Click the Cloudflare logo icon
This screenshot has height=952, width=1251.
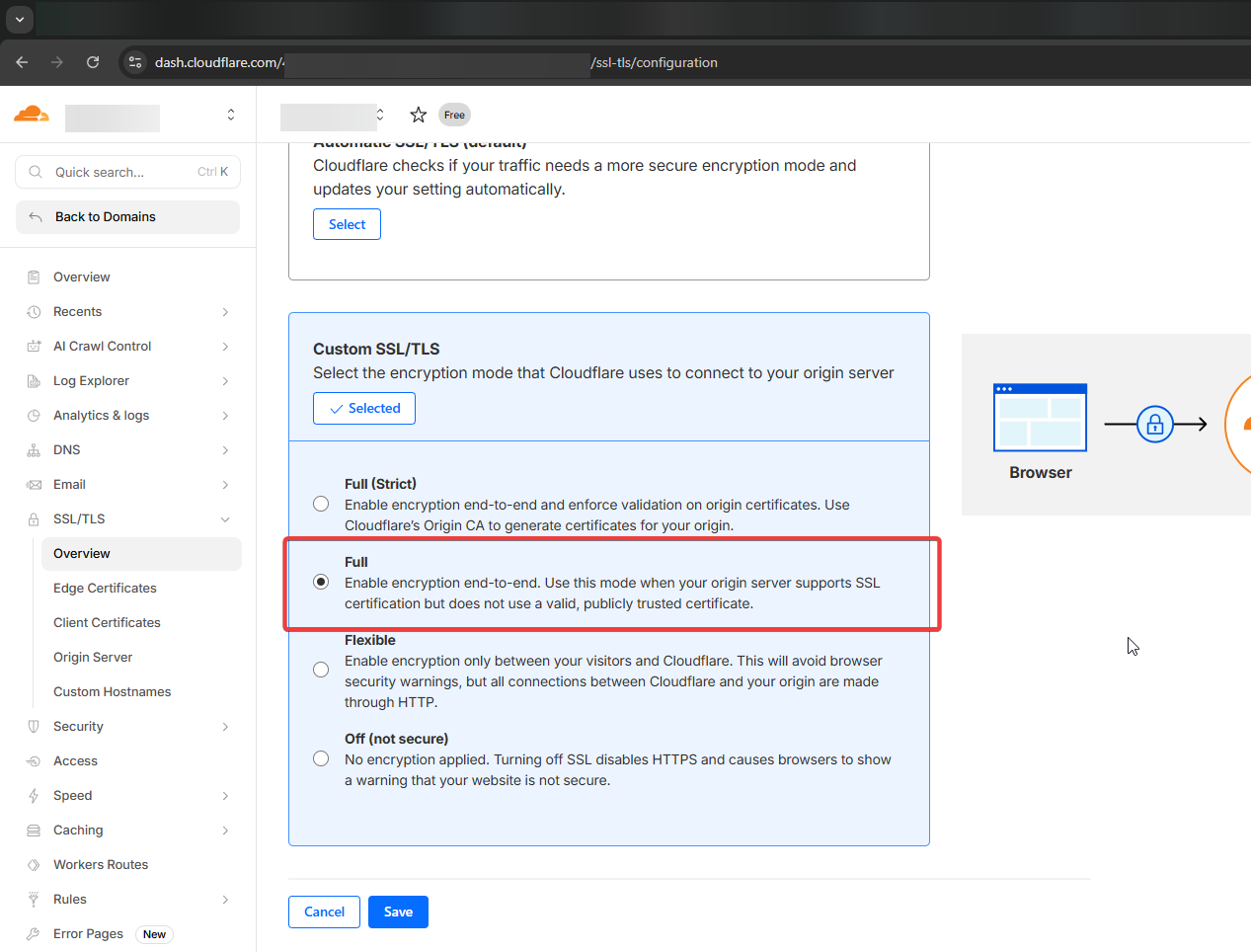click(x=32, y=115)
